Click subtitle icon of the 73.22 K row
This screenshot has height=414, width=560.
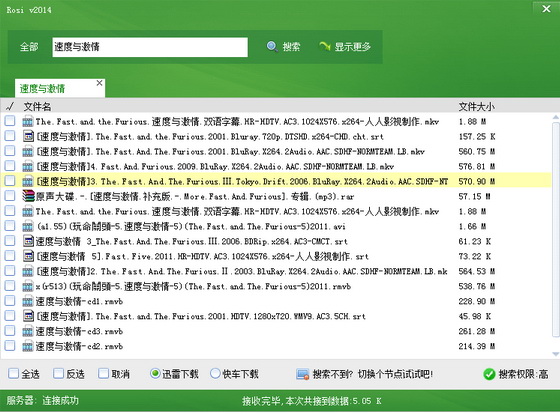28,256
